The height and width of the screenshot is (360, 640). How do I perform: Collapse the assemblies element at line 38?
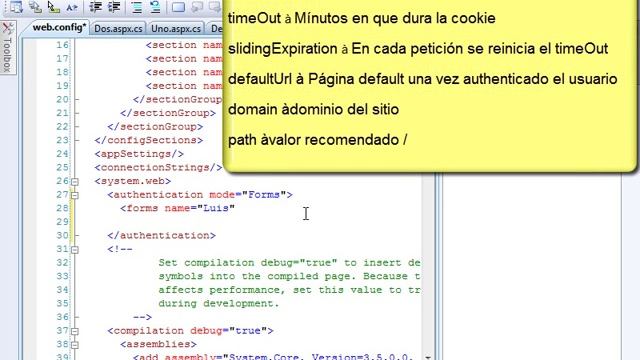click(75, 345)
